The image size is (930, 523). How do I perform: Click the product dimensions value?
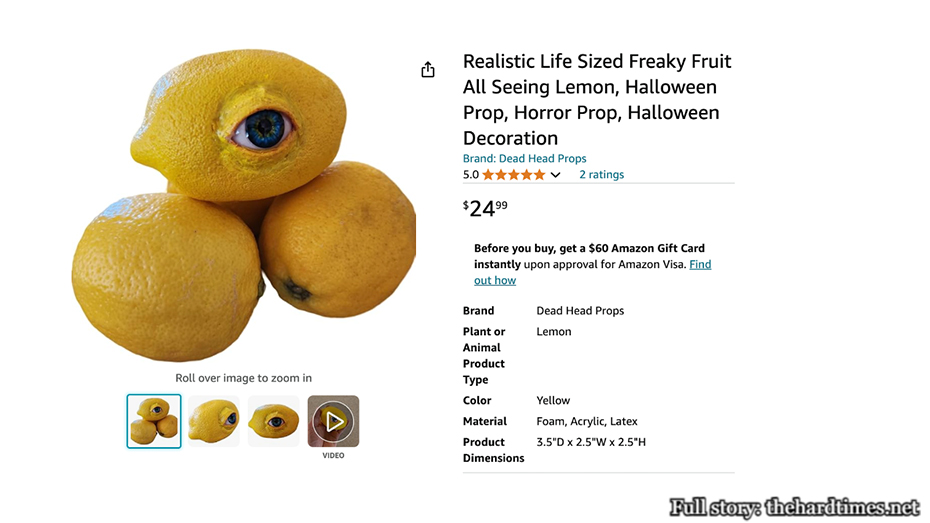pos(591,442)
